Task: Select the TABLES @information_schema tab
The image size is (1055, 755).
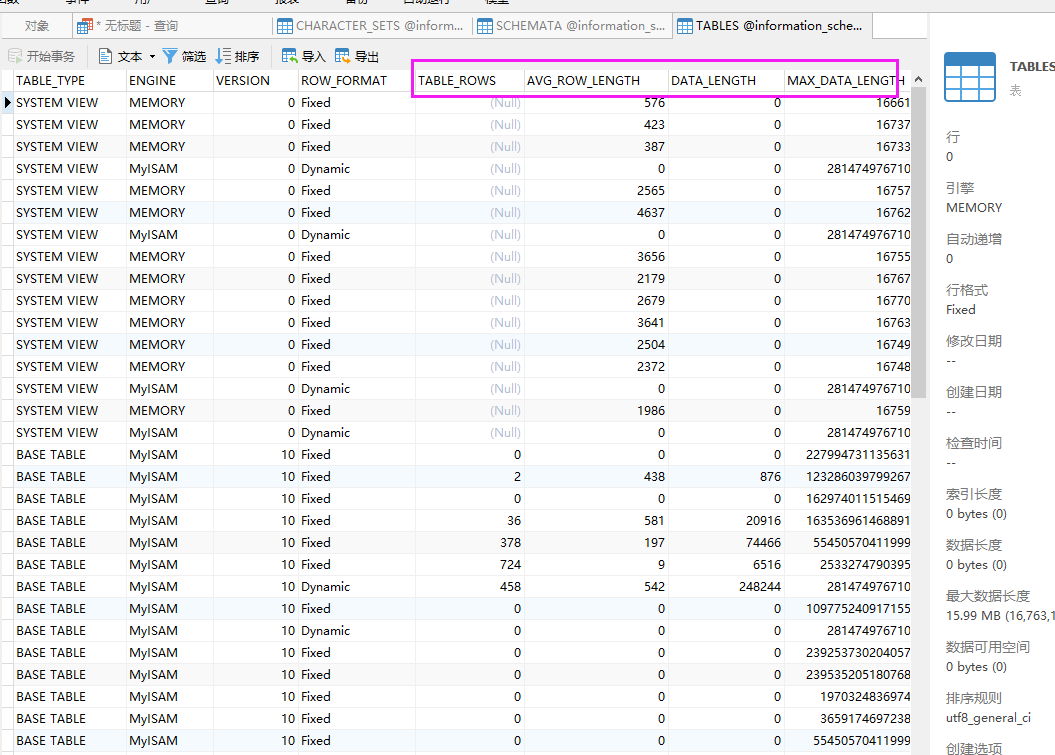Action: 772,26
